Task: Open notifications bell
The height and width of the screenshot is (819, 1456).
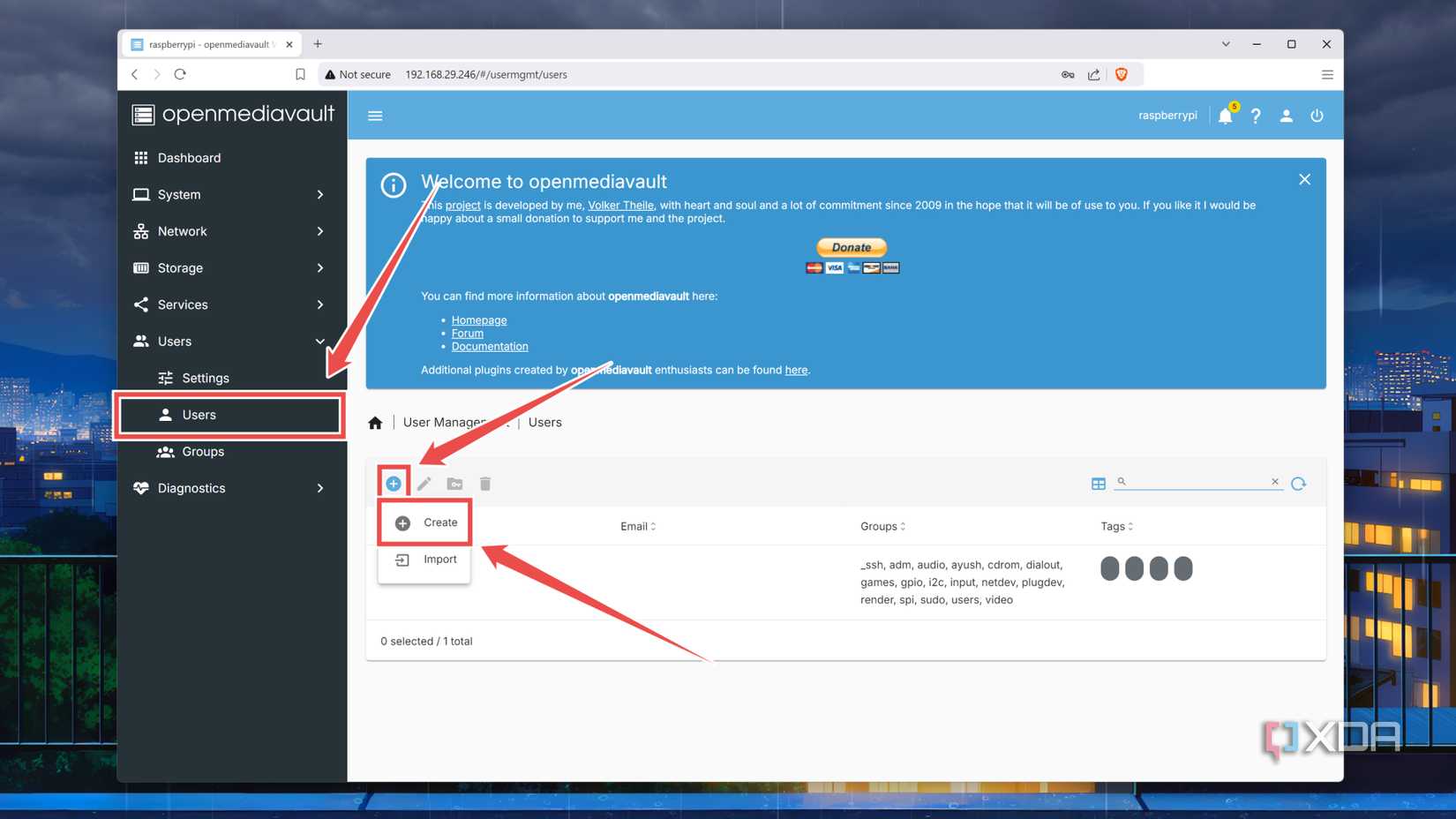Action: coord(1226,116)
